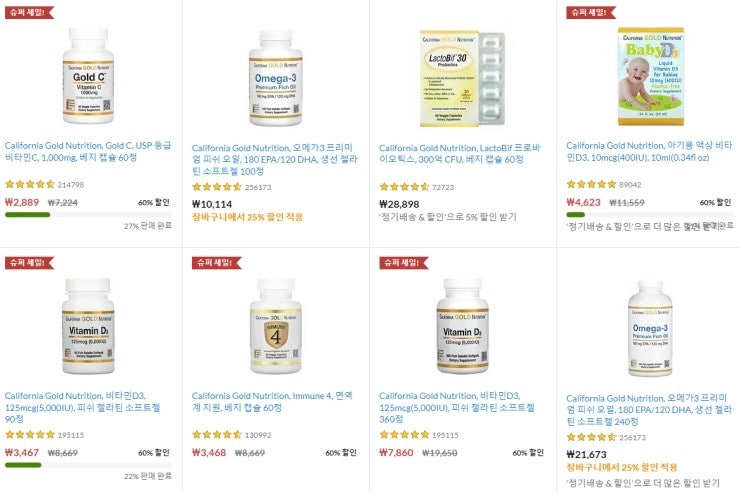
Task: Open the Gold C Vitamin C product image
Action: click(88, 75)
